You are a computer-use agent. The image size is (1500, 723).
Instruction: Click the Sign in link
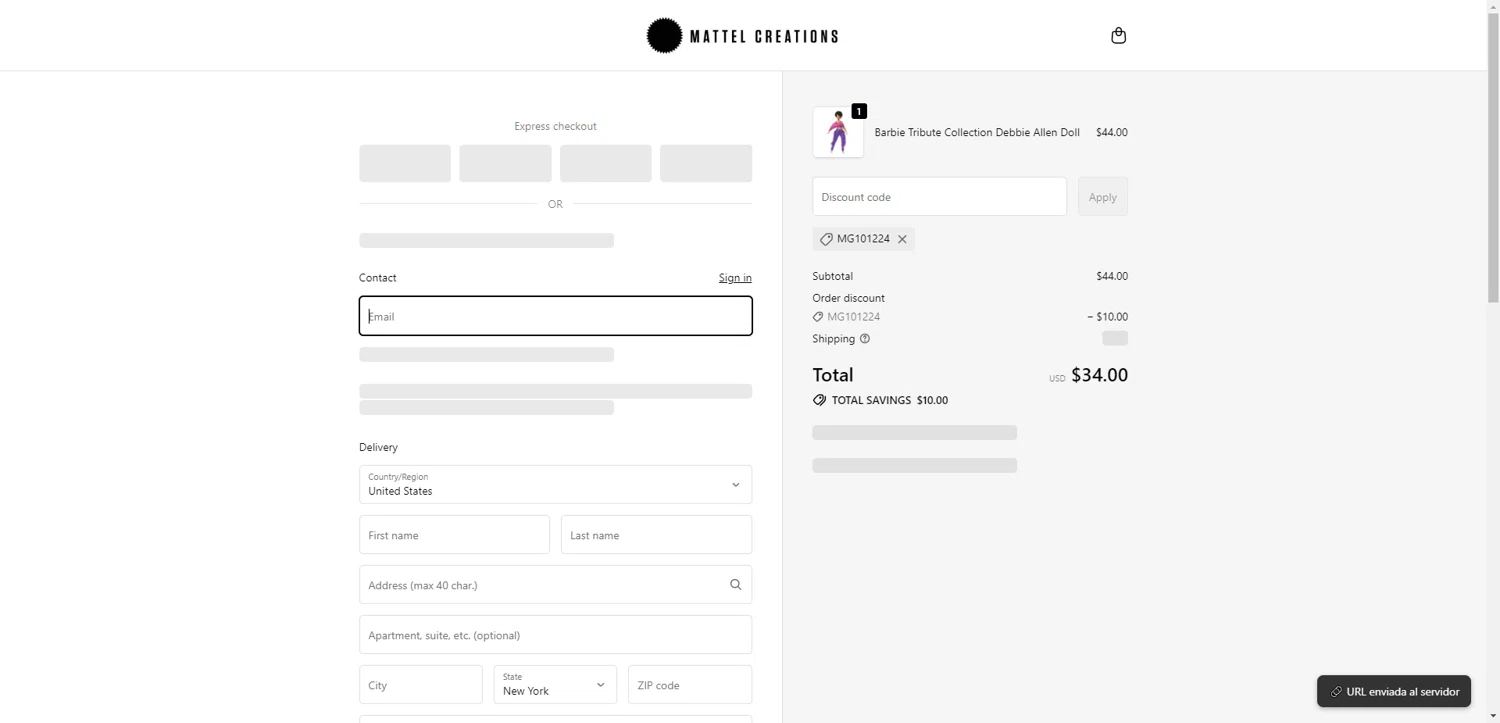[x=735, y=278]
